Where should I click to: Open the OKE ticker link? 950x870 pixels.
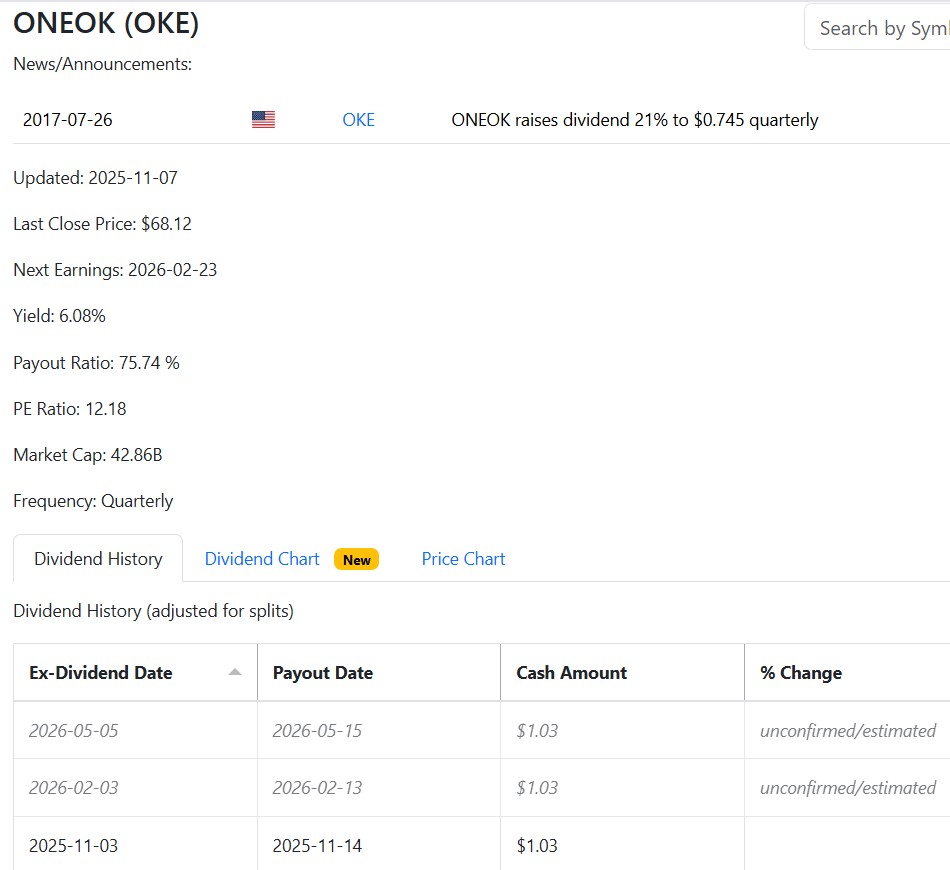point(358,120)
